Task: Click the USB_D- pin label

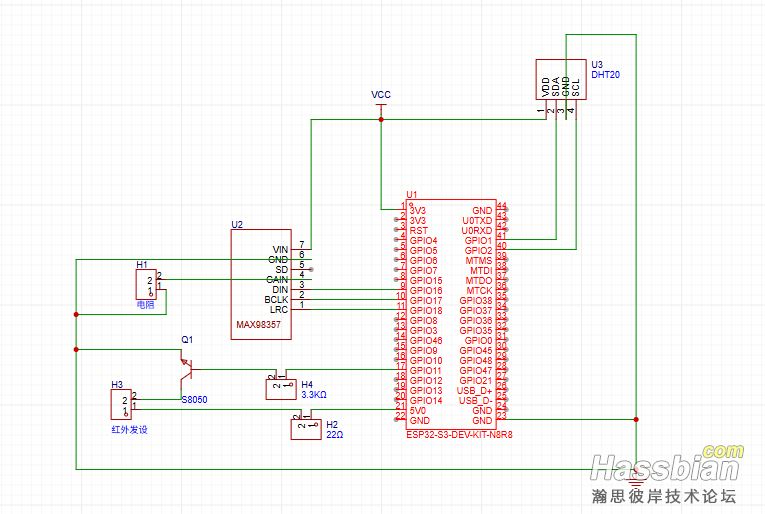Action: pyautogui.click(x=476, y=400)
